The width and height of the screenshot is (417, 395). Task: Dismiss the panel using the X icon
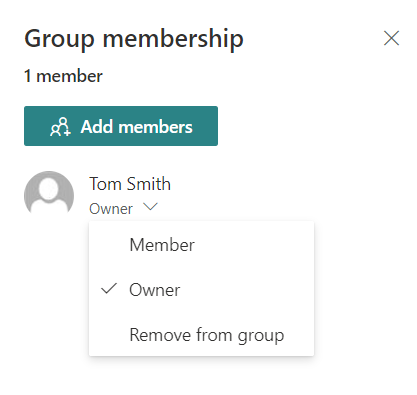[x=391, y=38]
